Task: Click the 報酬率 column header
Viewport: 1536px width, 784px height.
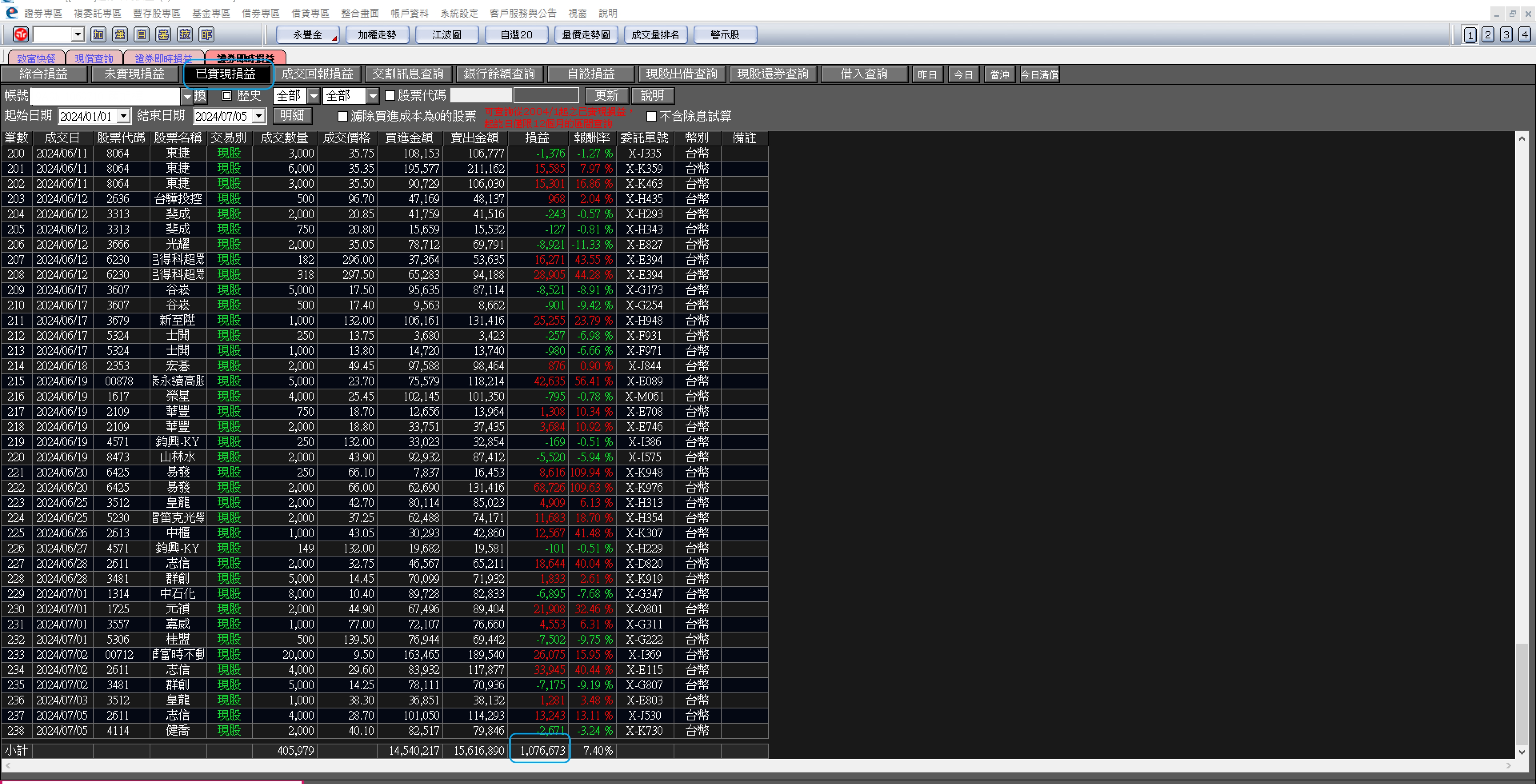Action: [x=592, y=138]
